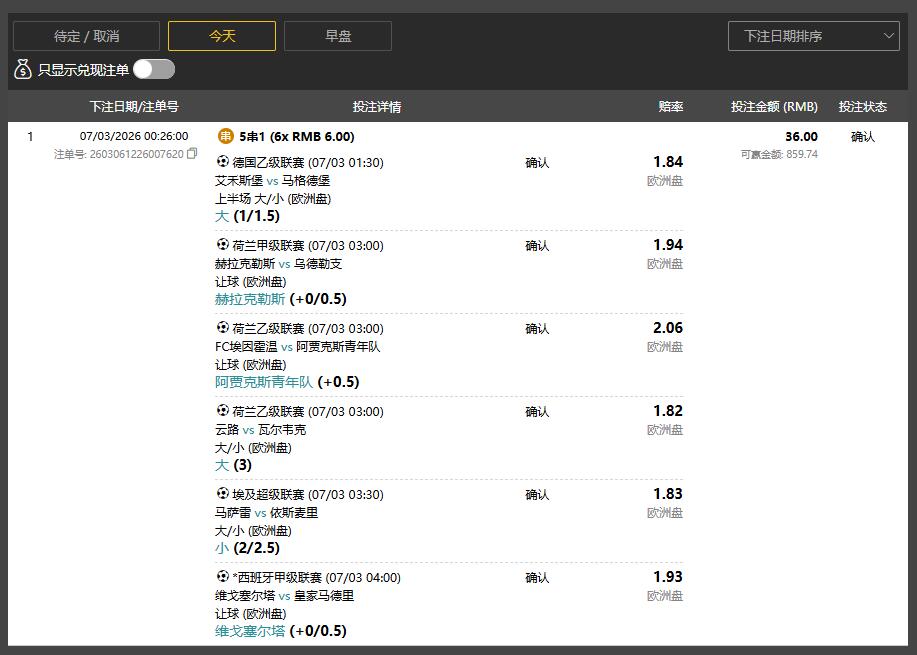917x655 pixels.
Task: Click soccer ball icon beside FC埃因霍温 match league
Action: 222,328
